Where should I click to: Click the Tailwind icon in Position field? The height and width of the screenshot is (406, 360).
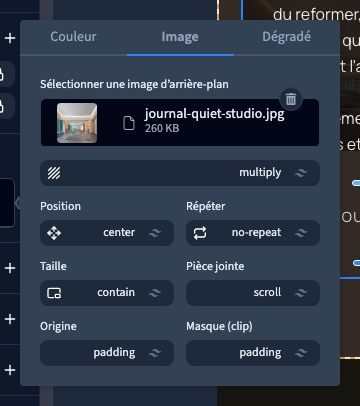pyautogui.click(x=155, y=233)
